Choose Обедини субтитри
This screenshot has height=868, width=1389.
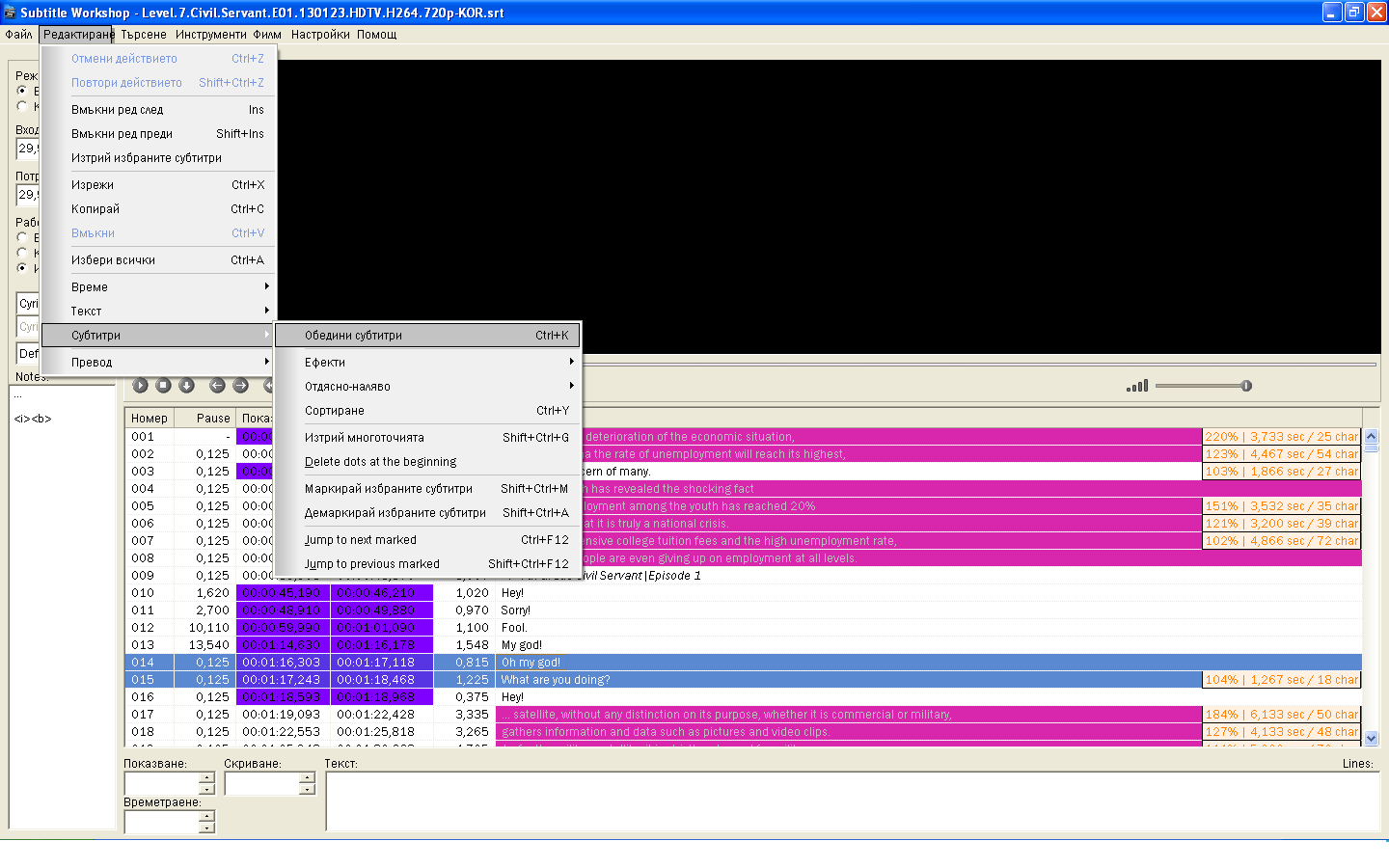click(x=427, y=336)
